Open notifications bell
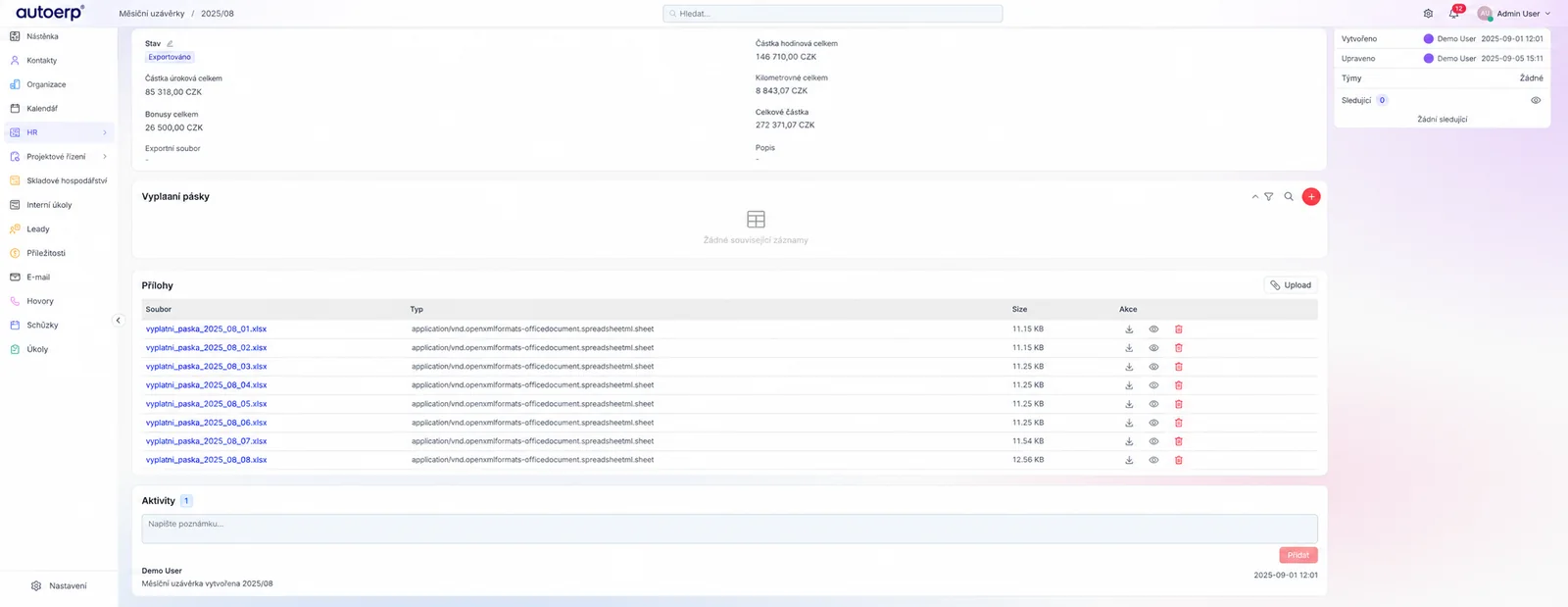 tap(1454, 14)
